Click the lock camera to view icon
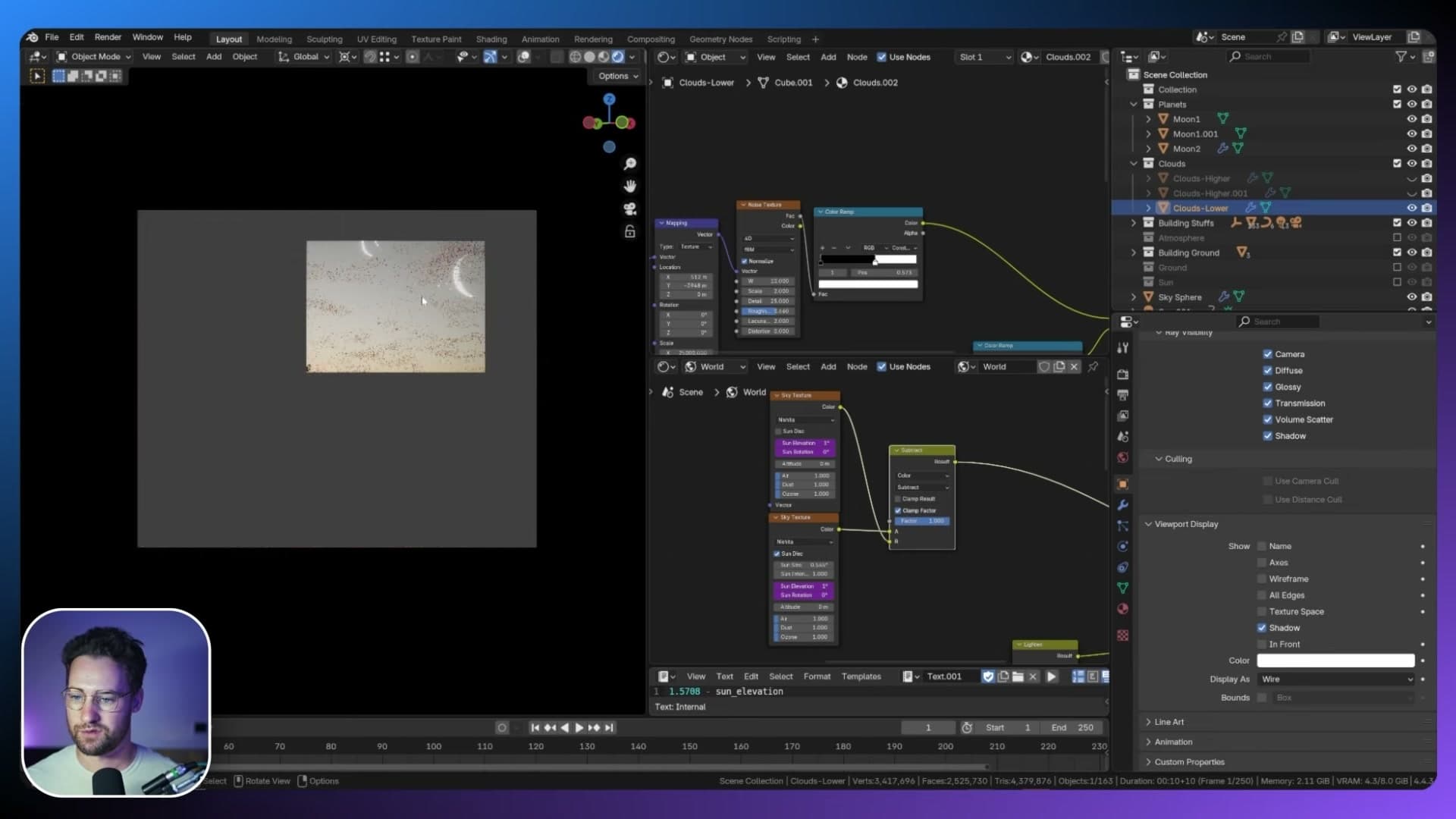This screenshot has width=1456, height=819. point(629,231)
